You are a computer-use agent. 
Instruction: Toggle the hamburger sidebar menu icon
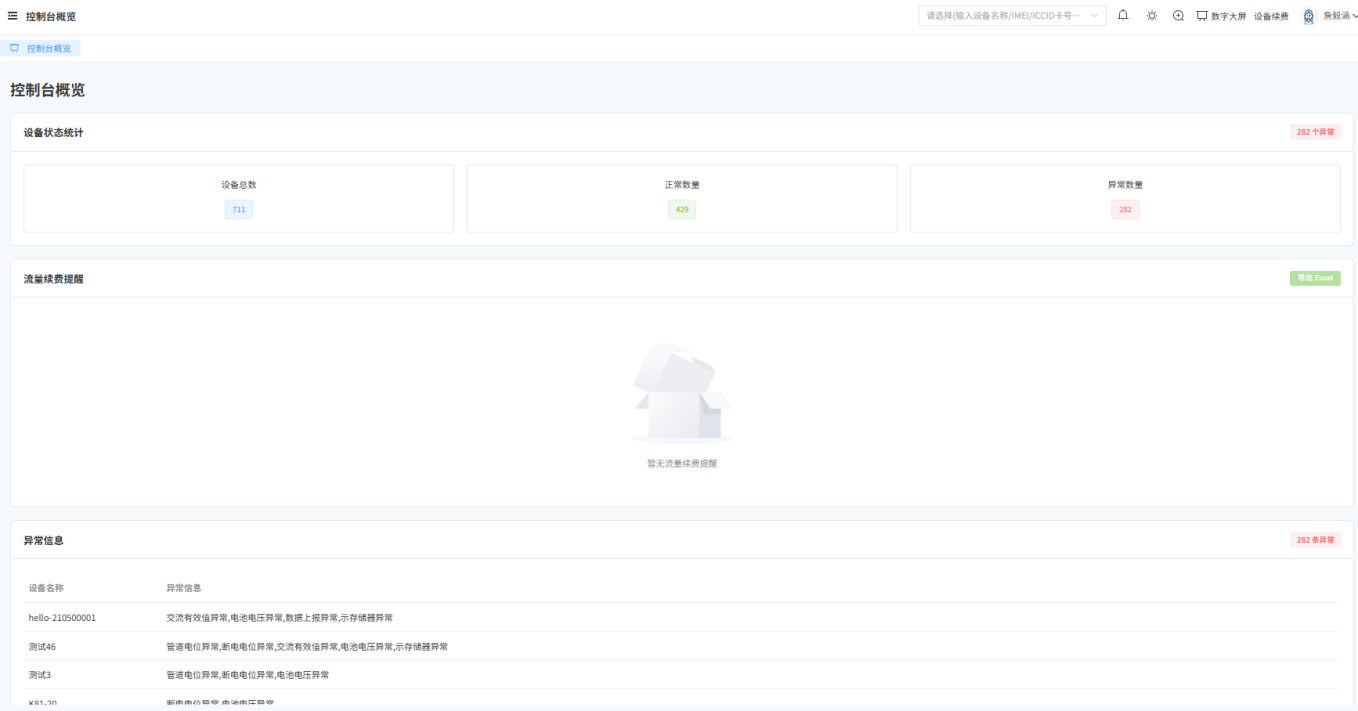[13, 16]
